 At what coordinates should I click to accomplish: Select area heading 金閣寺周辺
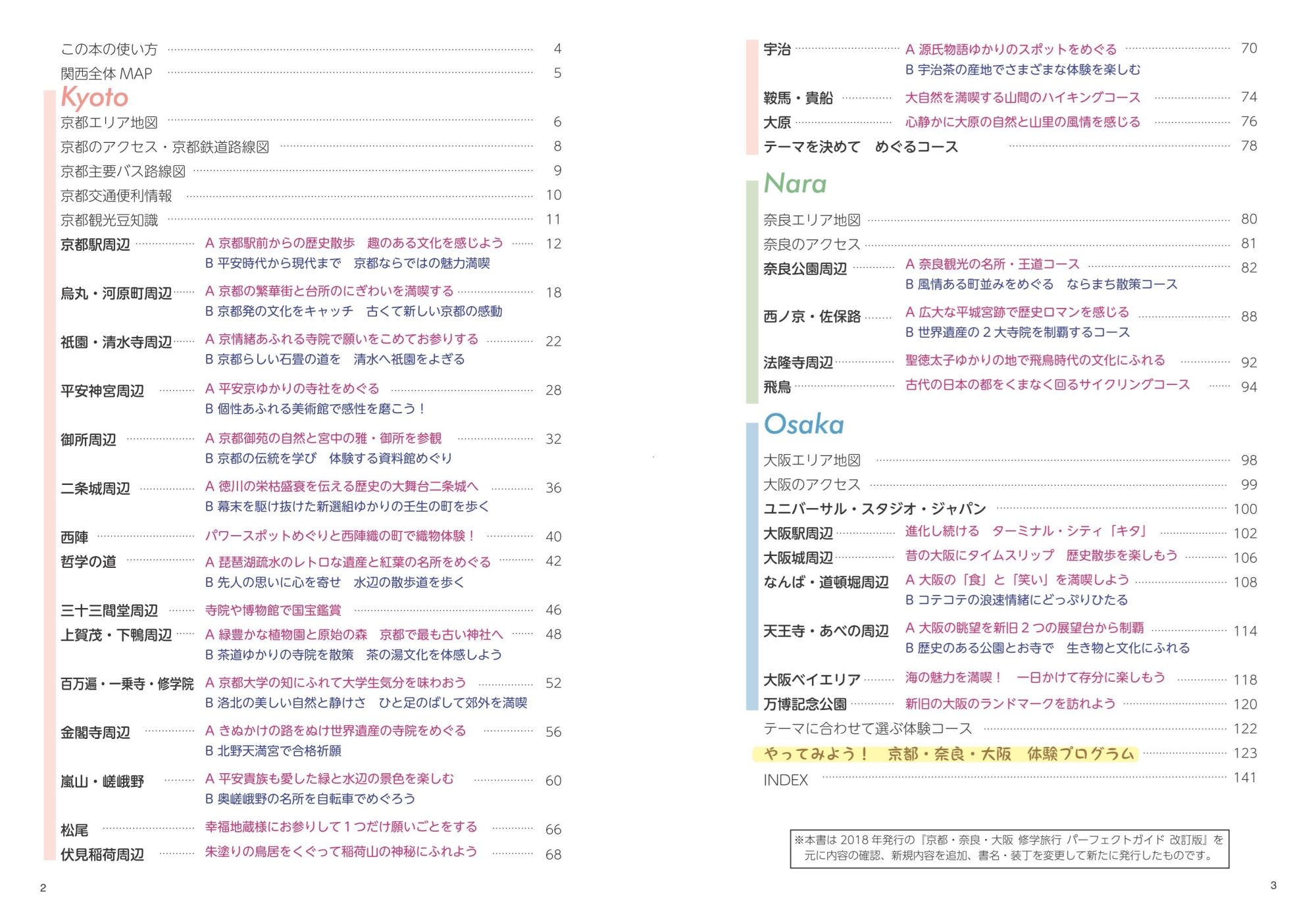tap(95, 732)
